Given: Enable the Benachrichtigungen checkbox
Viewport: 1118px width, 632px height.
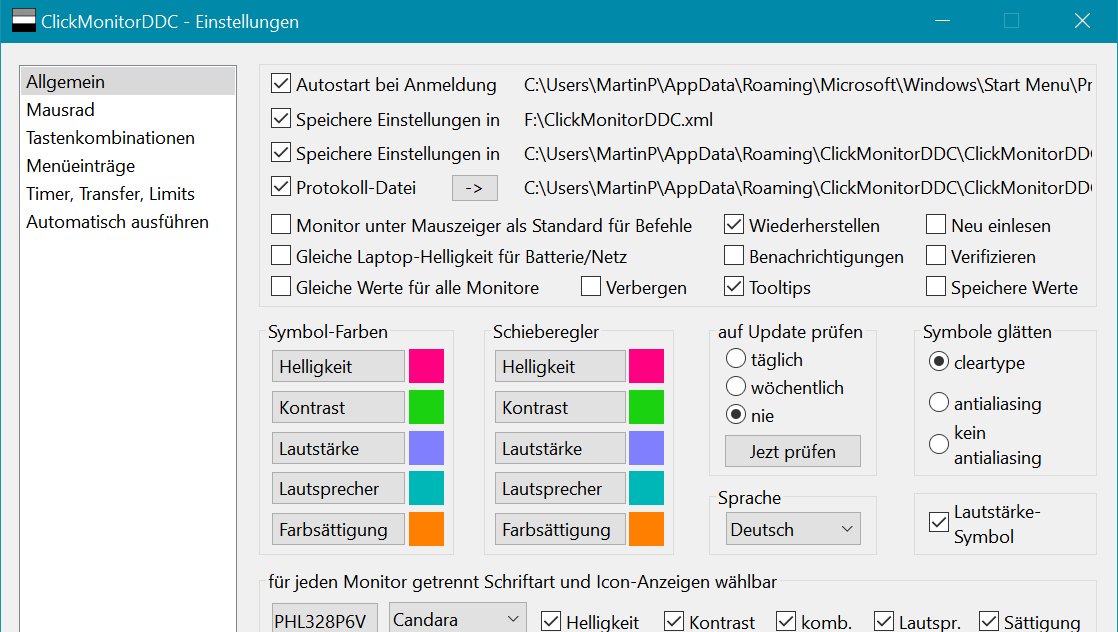Looking at the screenshot, I should point(734,256).
